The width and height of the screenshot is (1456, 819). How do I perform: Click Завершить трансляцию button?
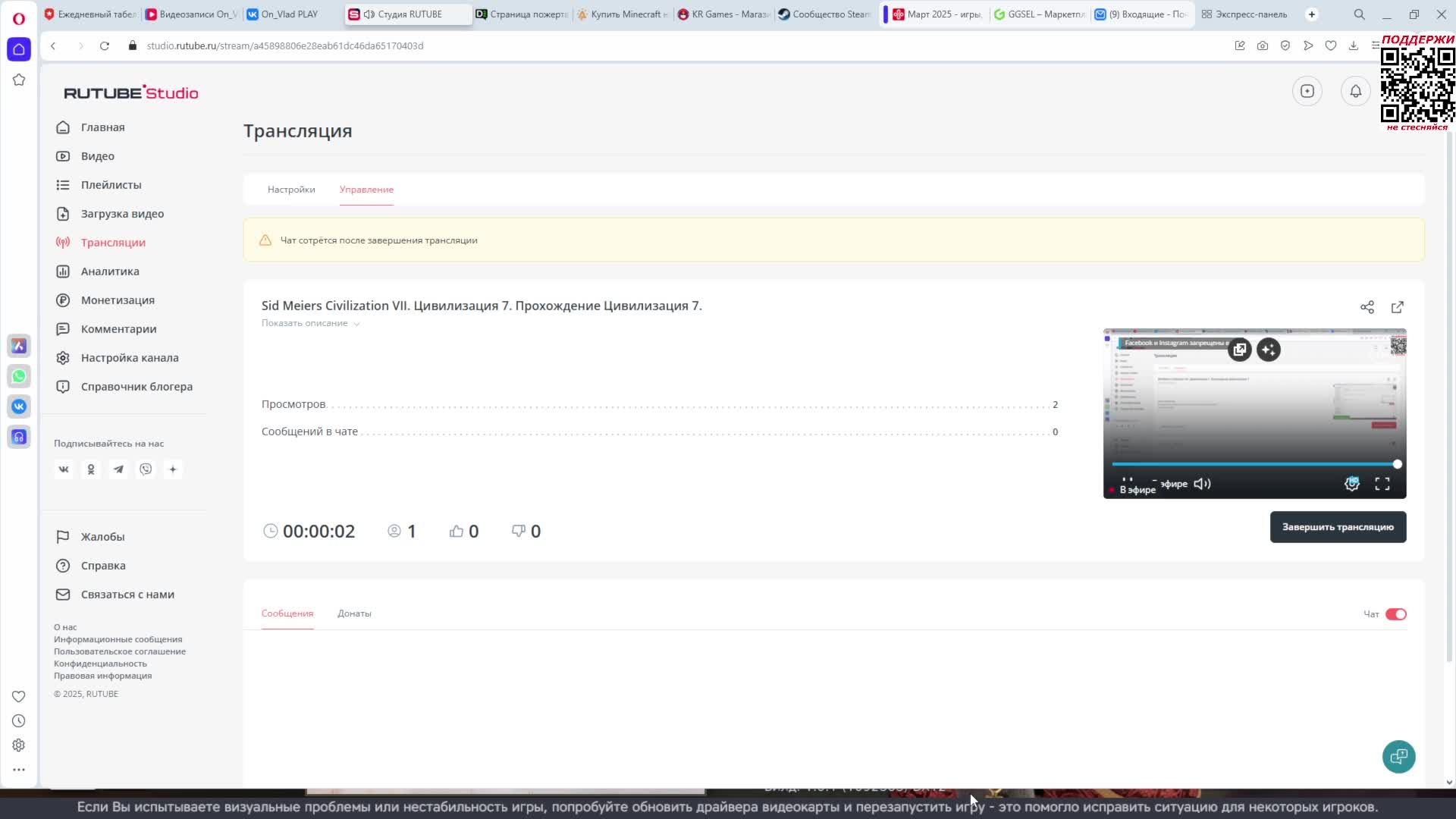[1338, 527]
